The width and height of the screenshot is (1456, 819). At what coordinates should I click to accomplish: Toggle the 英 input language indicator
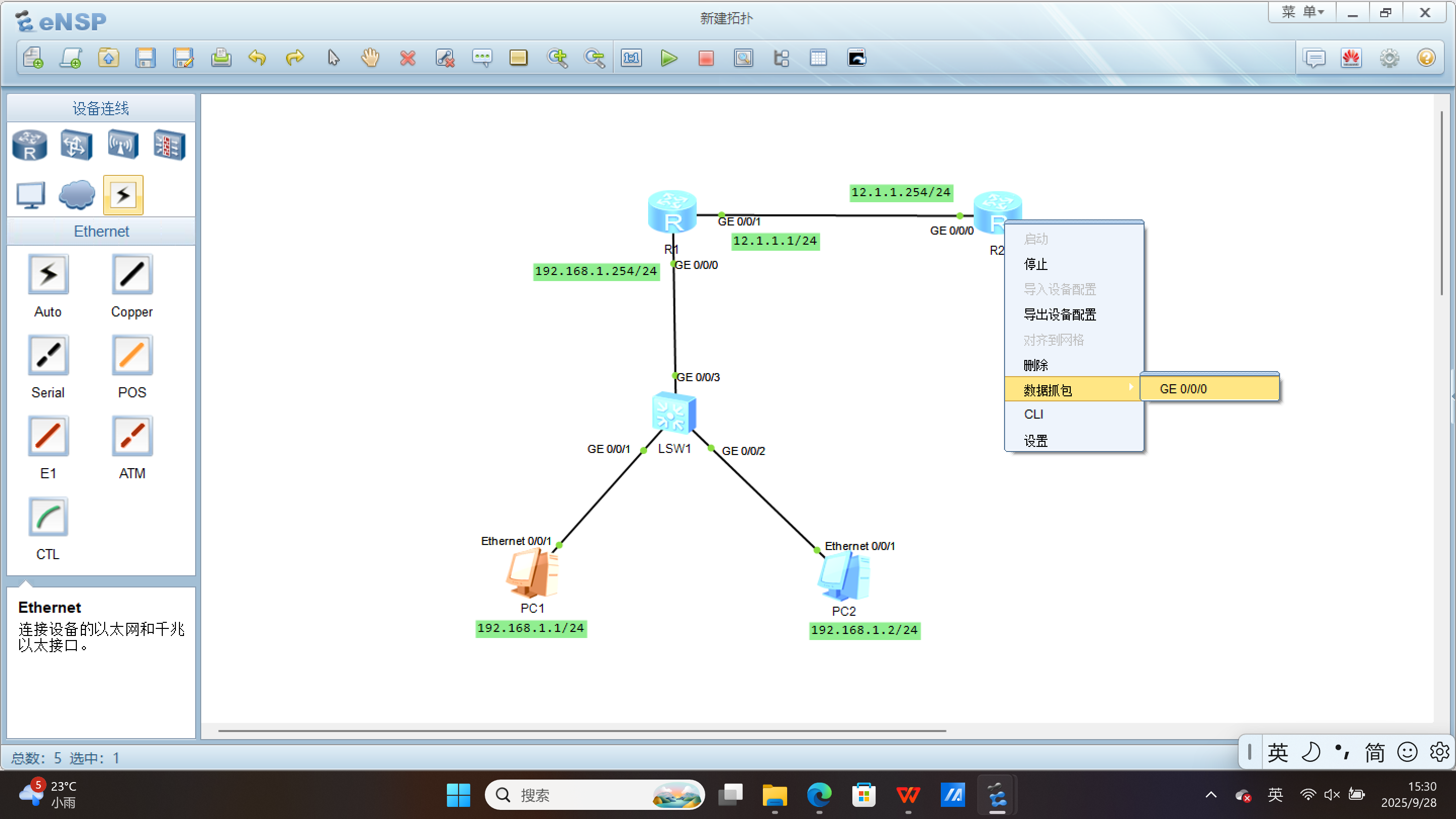[x=1275, y=795]
